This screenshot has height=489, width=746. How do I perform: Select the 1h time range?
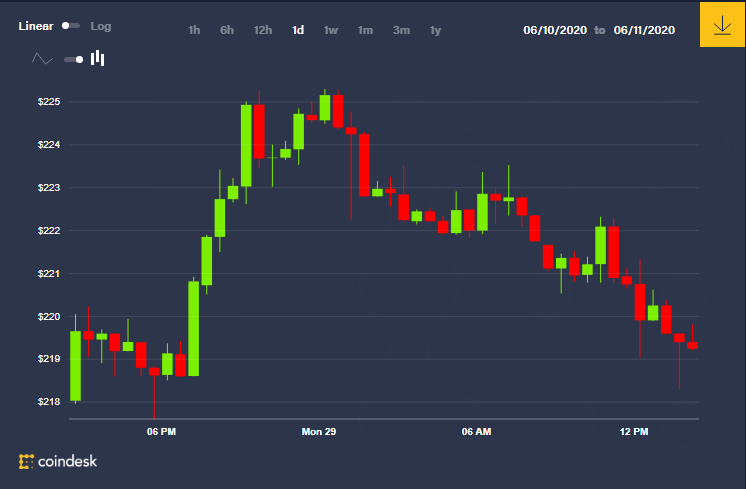point(194,30)
